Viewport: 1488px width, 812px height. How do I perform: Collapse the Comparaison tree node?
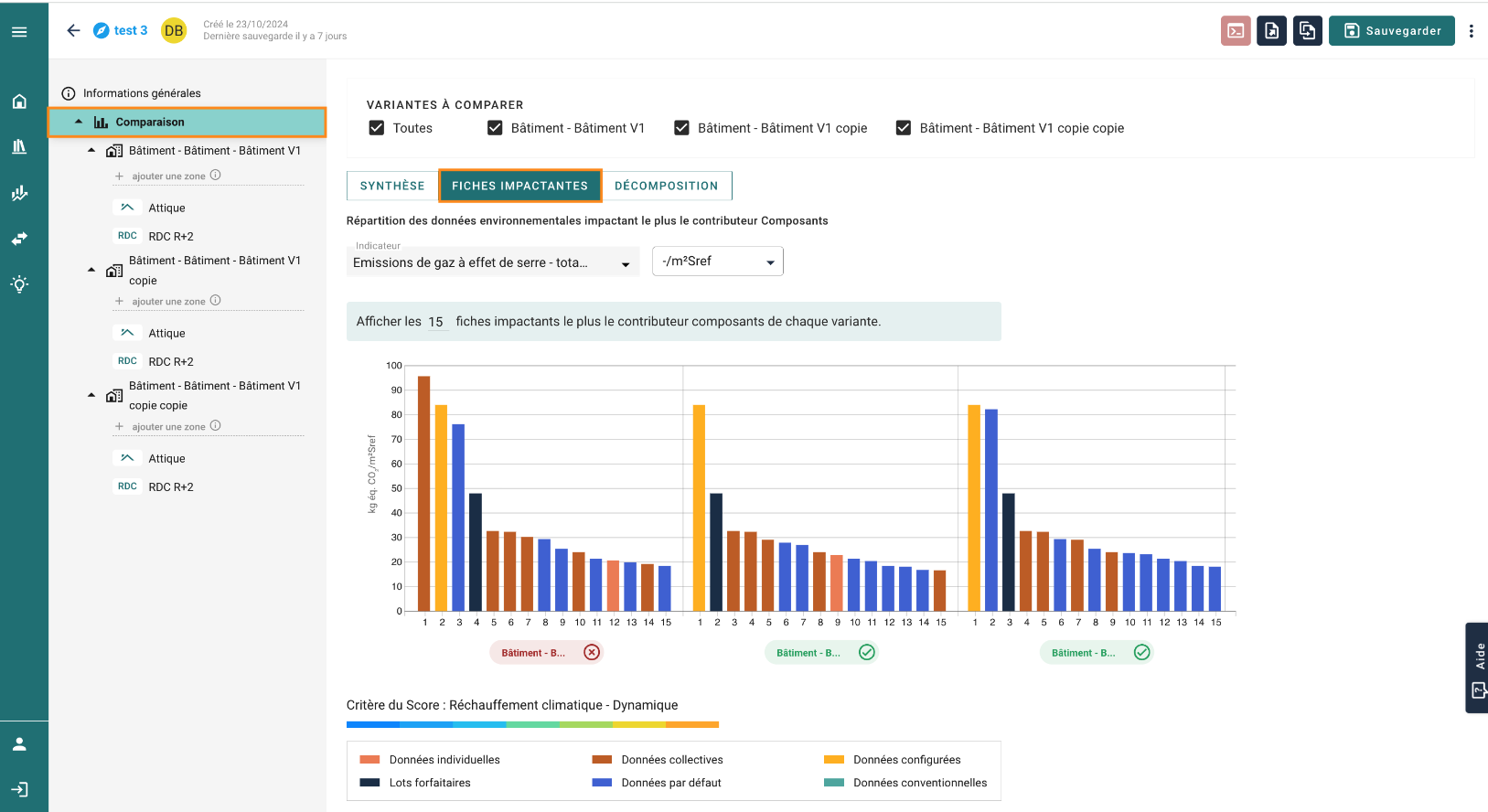pos(79,122)
